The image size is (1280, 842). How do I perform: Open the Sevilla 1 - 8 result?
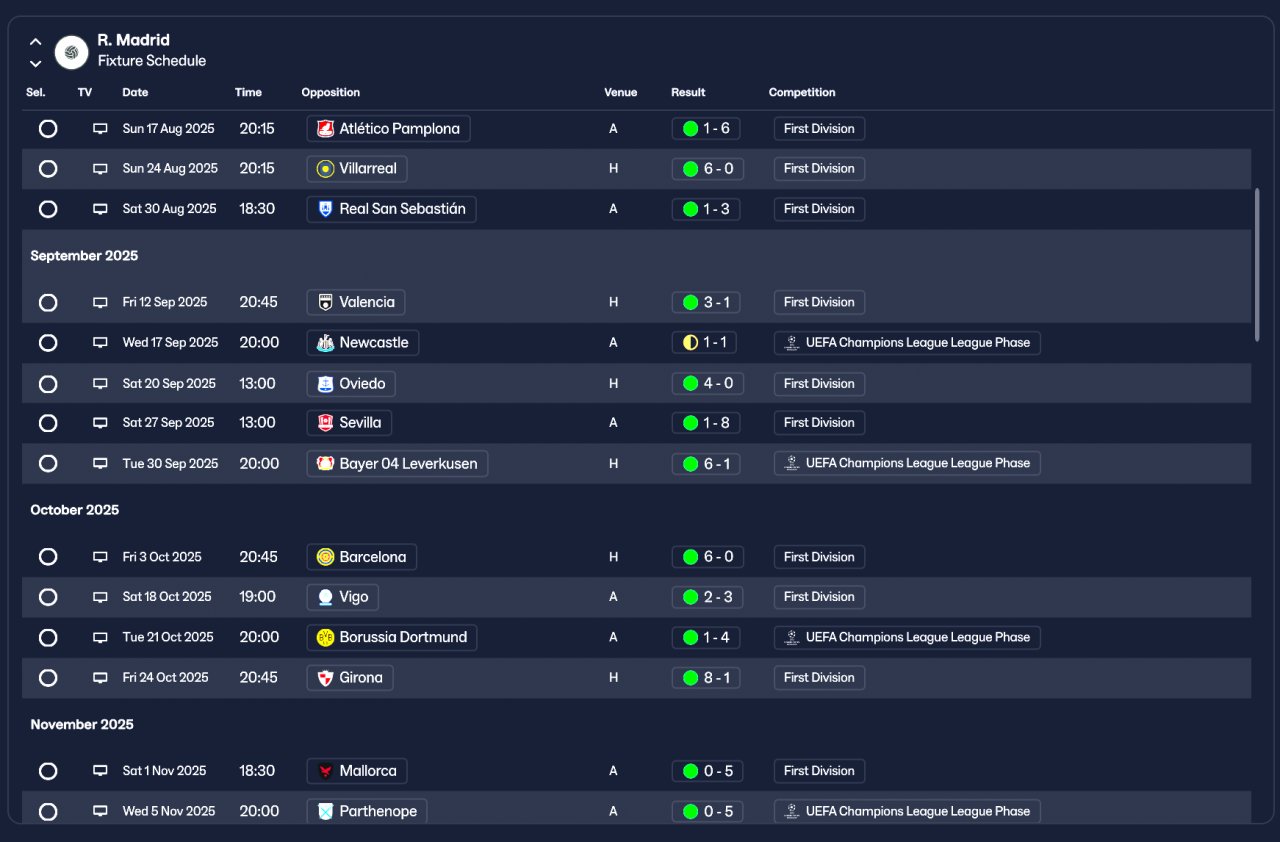coord(706,423)
